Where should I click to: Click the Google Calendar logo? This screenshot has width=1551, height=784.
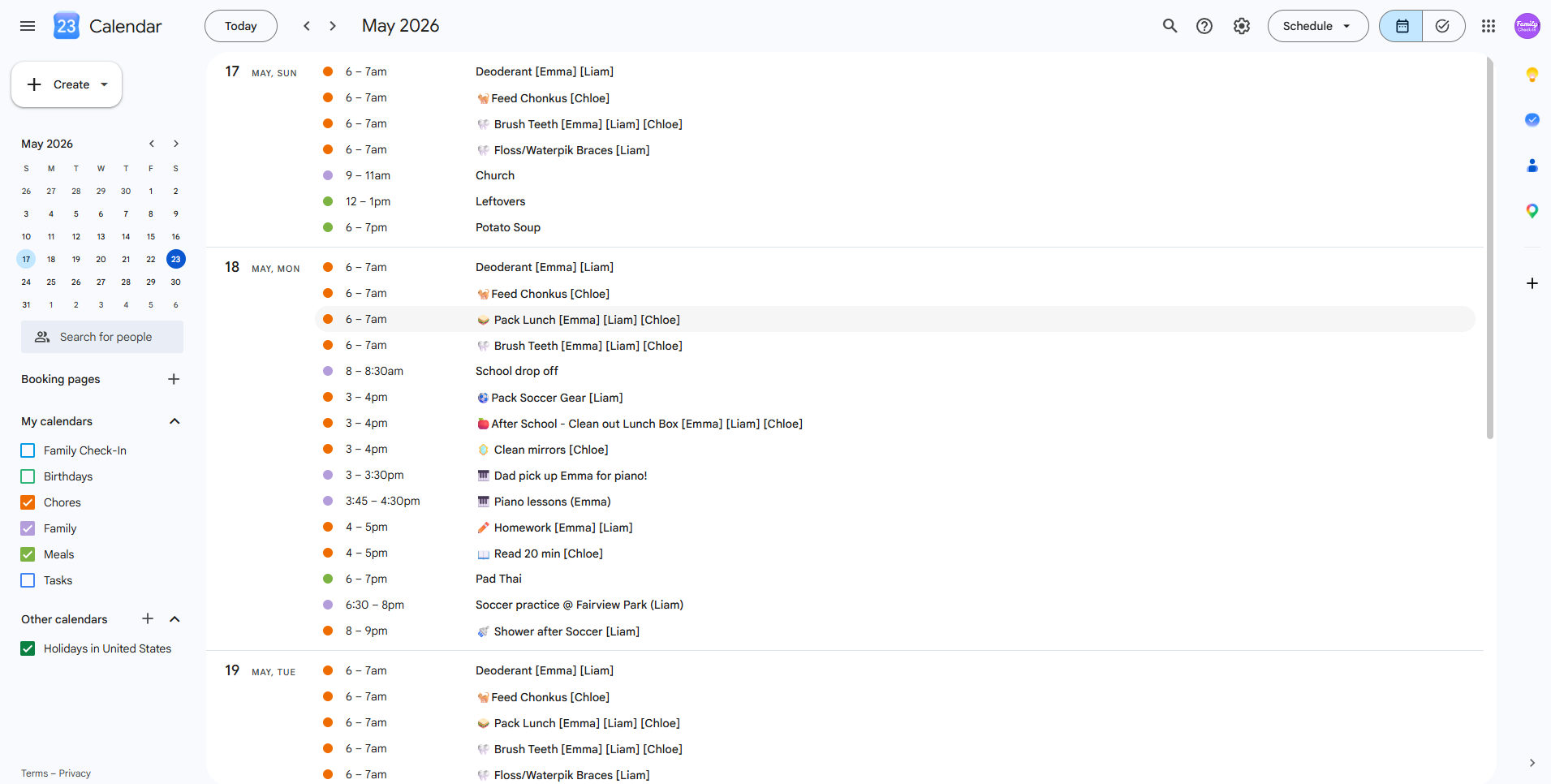tap(67, 26)
